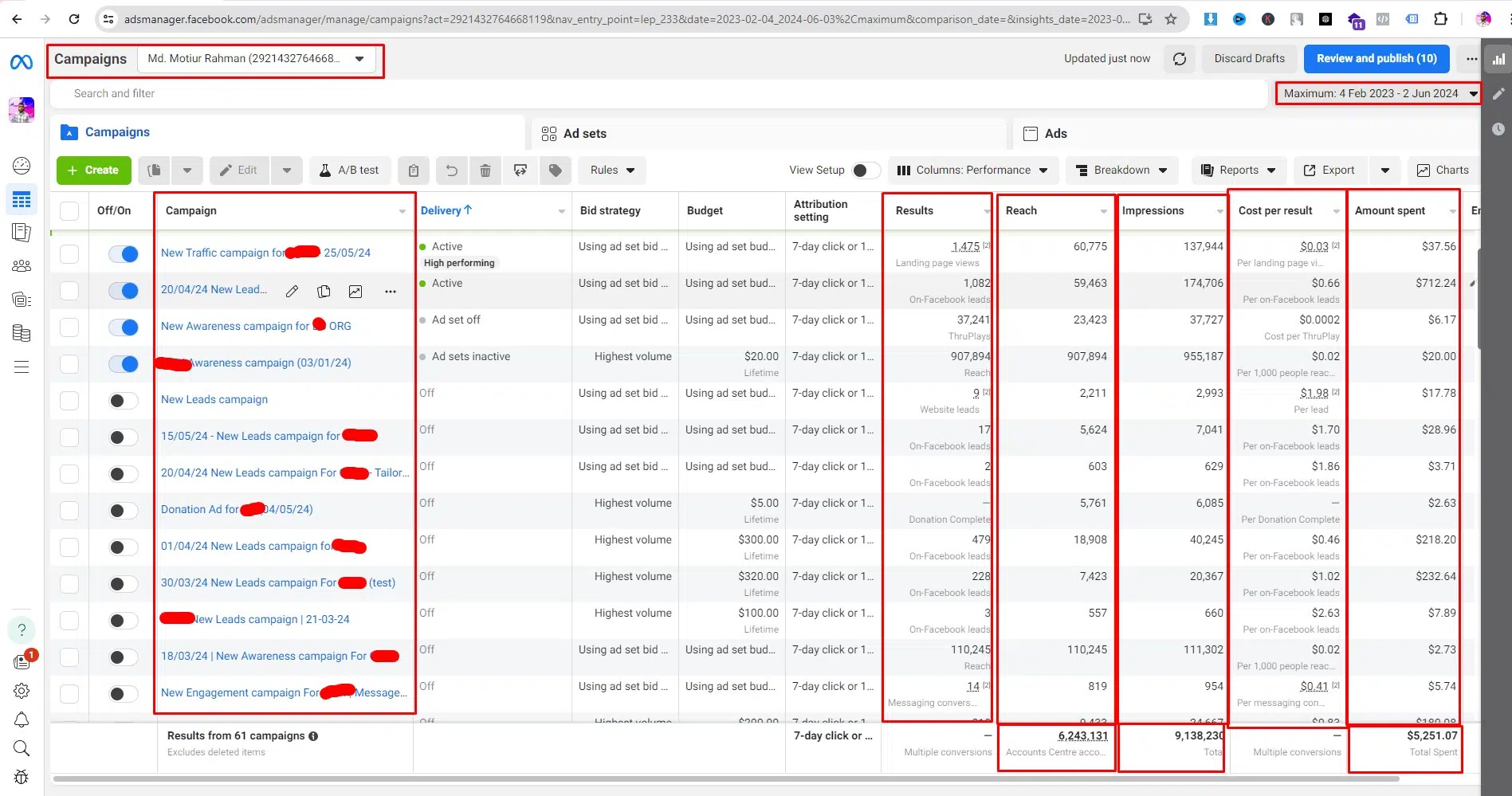Click the green Create button
This screenshot has width=1512, height=796.
pyautogui.click(x=93, y=171)
